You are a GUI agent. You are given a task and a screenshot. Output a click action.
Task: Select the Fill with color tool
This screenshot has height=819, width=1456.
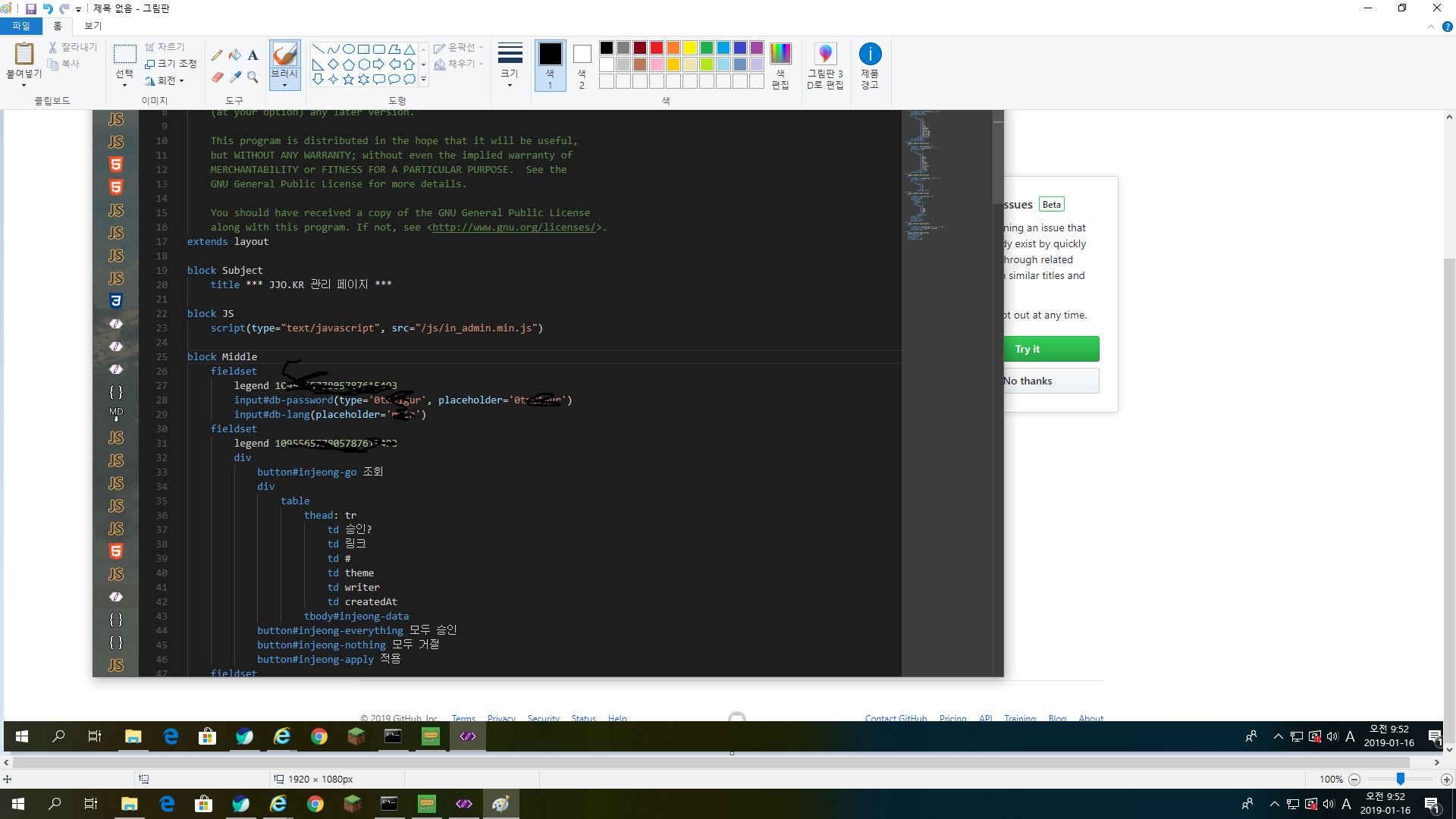[x=235, y=55]
